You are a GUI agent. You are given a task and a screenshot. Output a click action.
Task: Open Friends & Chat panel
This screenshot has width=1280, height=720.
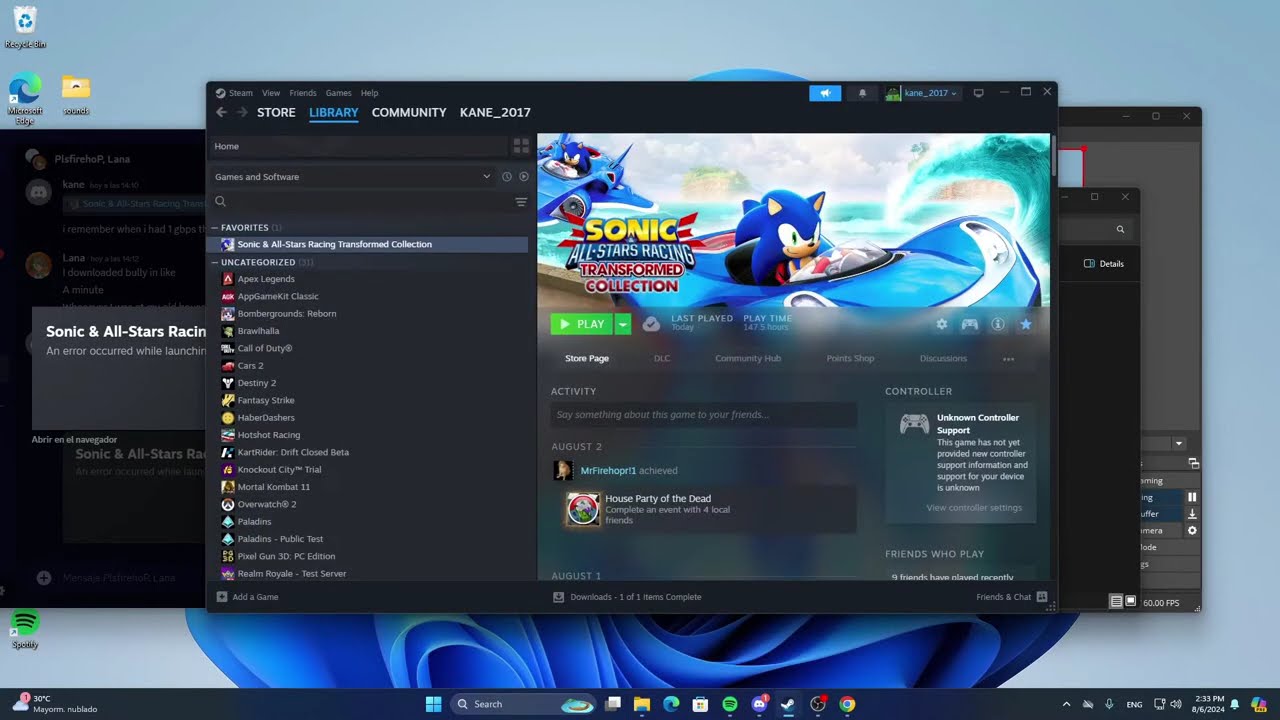click(x=1011, y=597)
